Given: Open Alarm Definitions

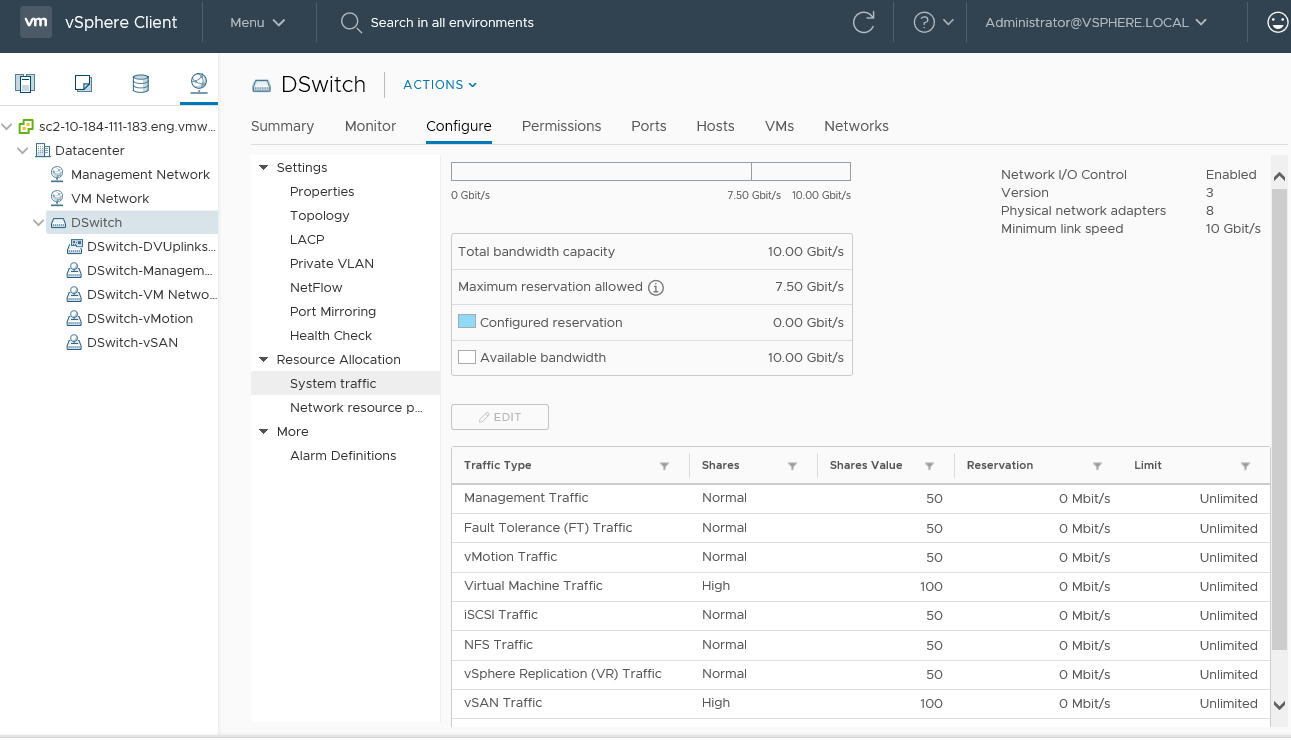Looking at the screenshot, I should [x=343, y=456].
